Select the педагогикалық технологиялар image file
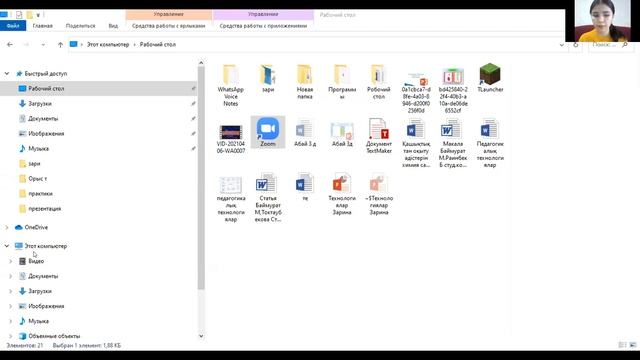The image size is (640, 360). click(231, 199)
